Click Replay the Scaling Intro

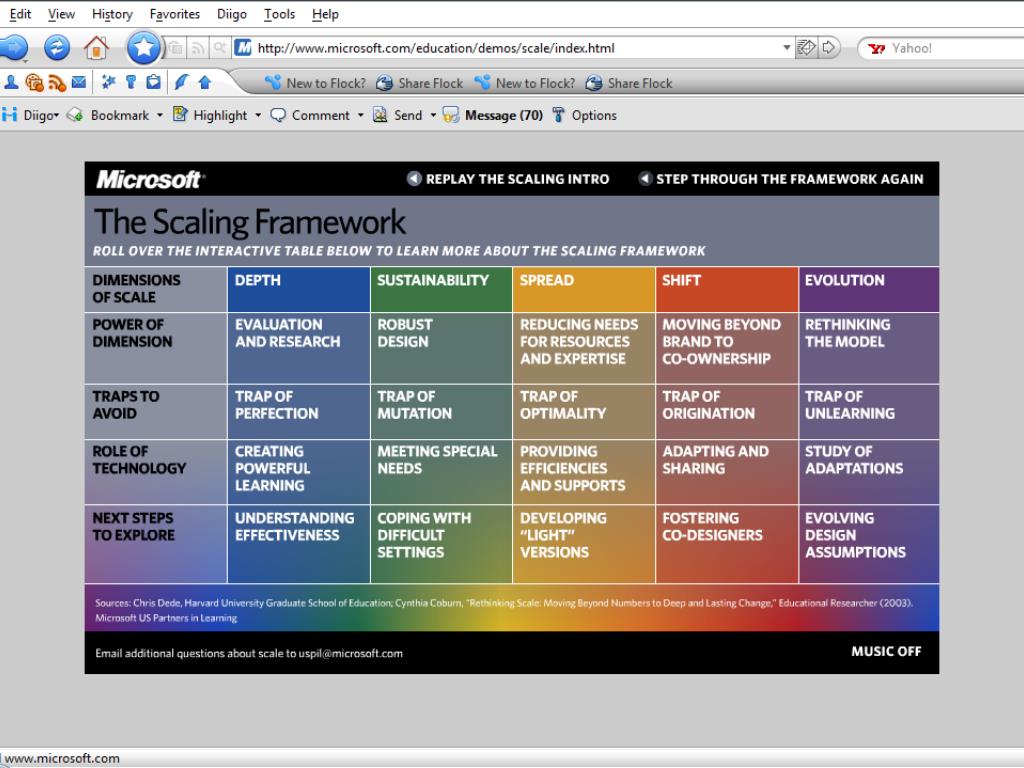coord(508,179)
